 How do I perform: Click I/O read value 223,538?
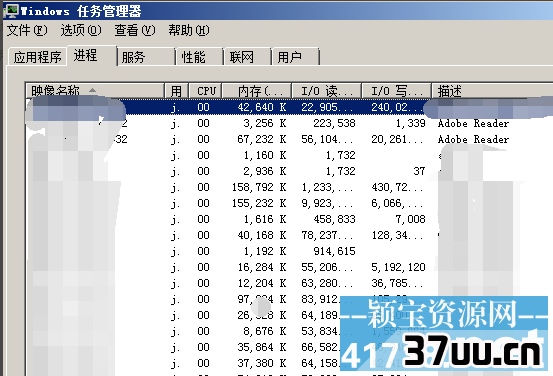[x=334, y=123]
